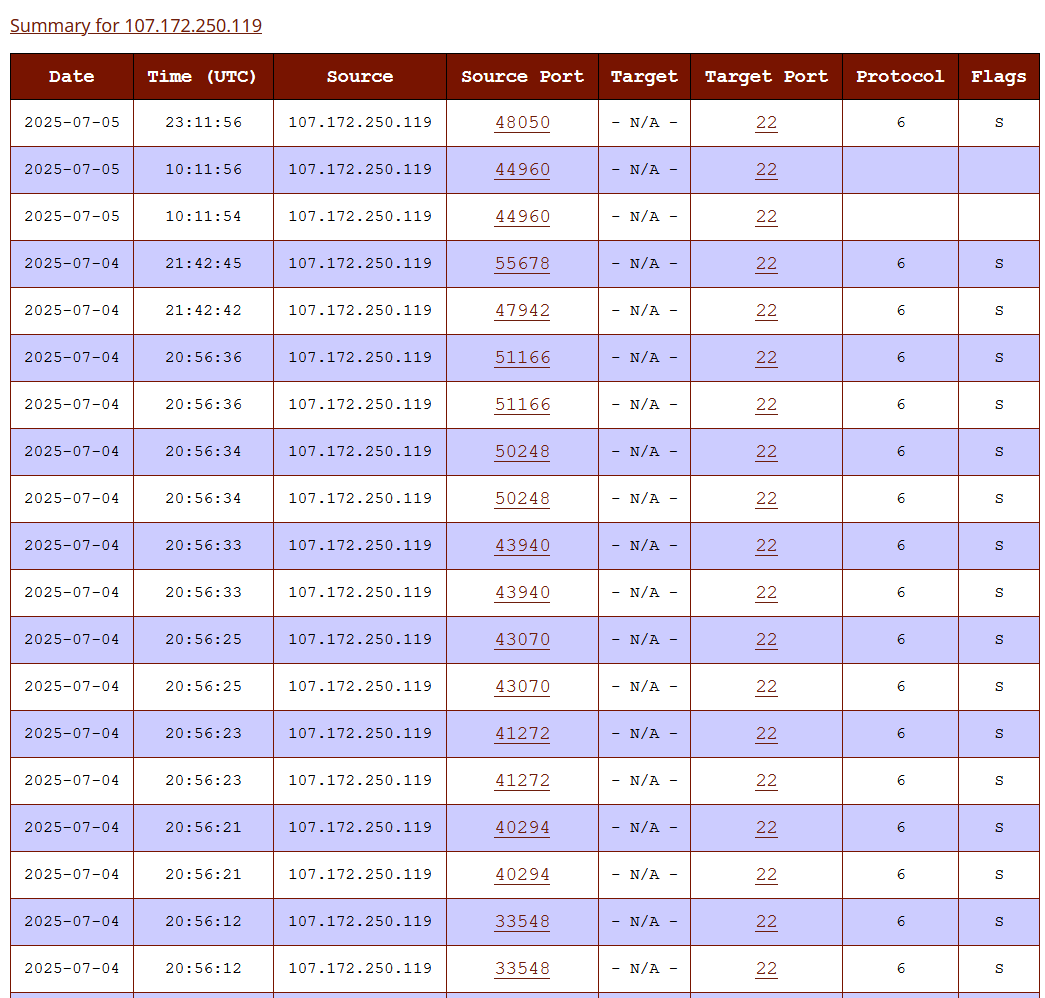Select source IP in 23:11:56 row

pyautogui.click(x=360, y=123)
